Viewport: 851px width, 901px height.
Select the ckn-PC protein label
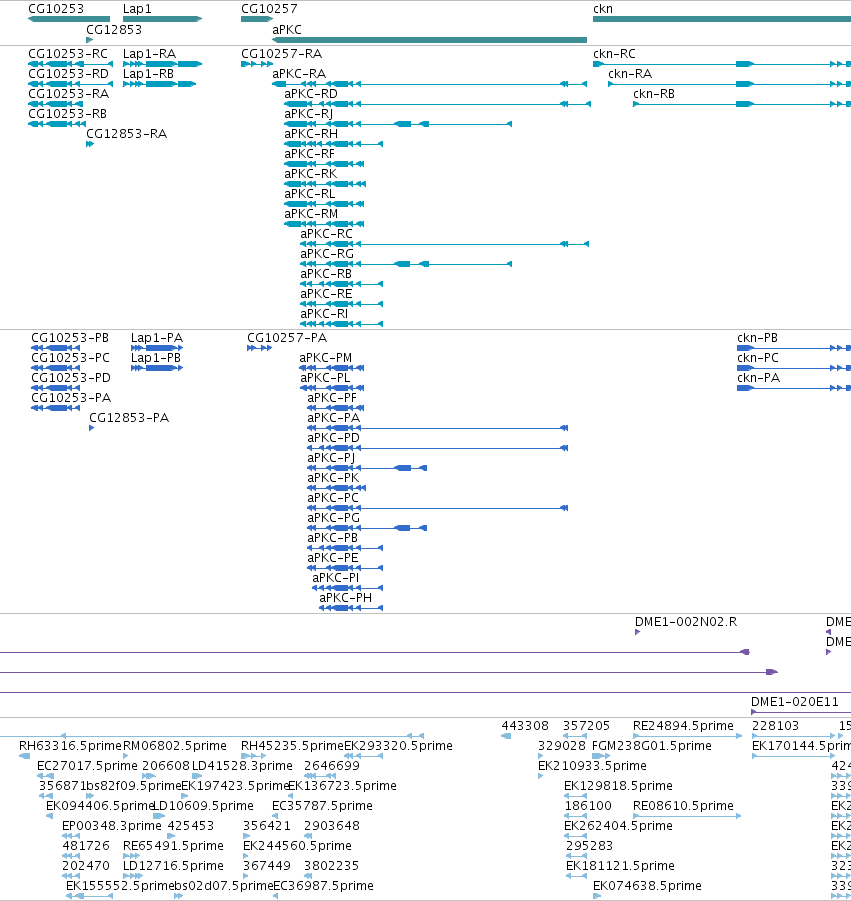758,358
